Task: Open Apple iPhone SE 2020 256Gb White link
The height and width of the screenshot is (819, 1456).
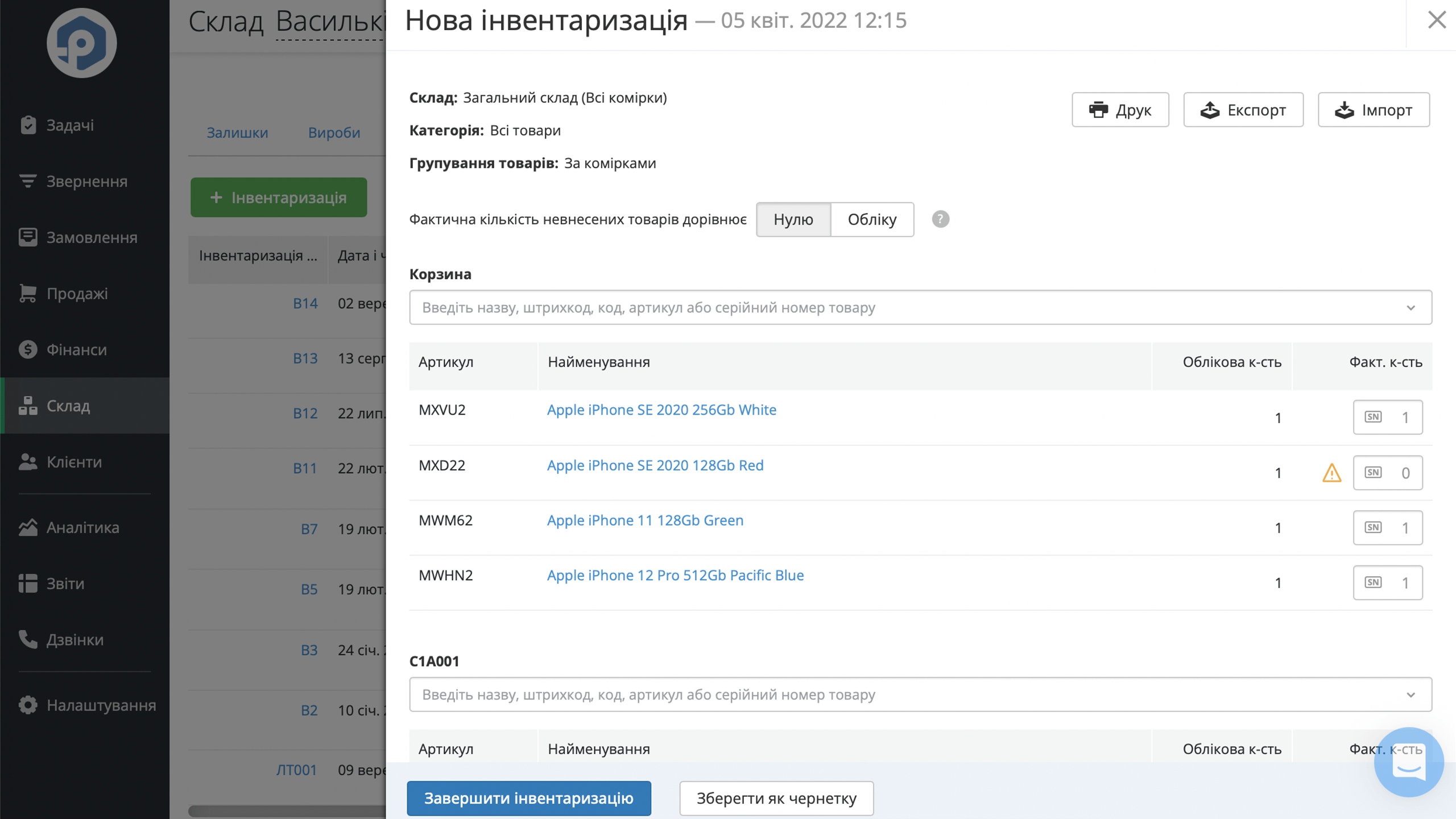Action: (661, 409)
